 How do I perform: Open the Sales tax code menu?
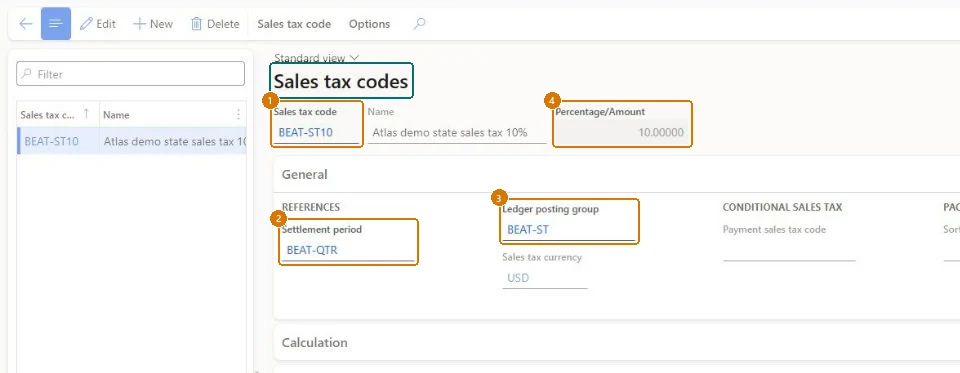click(294, 24)
